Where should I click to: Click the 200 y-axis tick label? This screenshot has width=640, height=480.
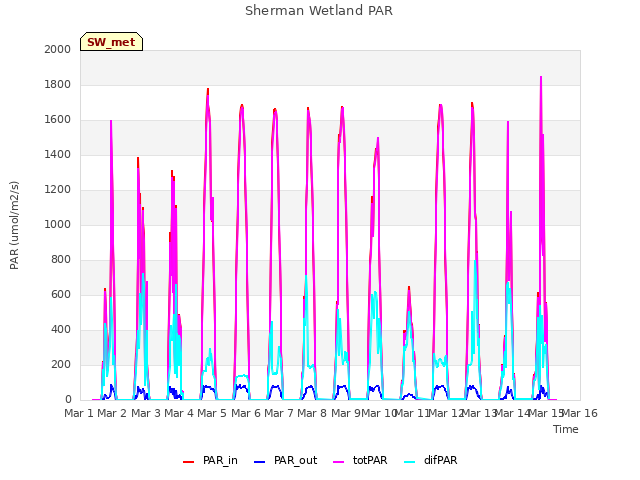click(x=61, y=364)
